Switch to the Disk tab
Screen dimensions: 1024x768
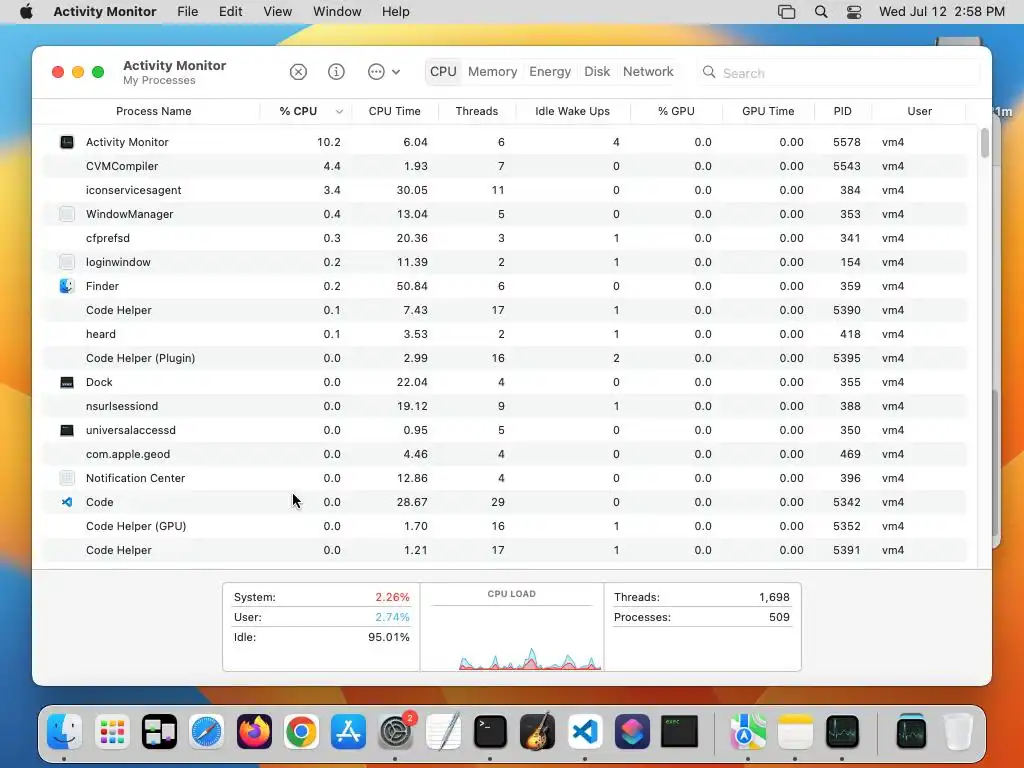click(597, 72)
